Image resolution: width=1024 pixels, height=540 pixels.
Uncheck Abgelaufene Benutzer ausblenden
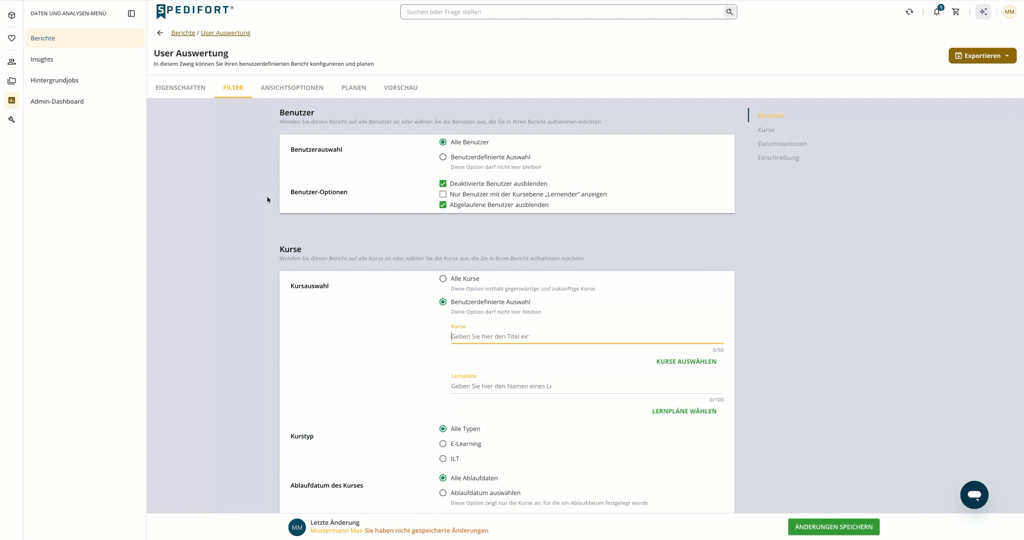click(443, 204)
